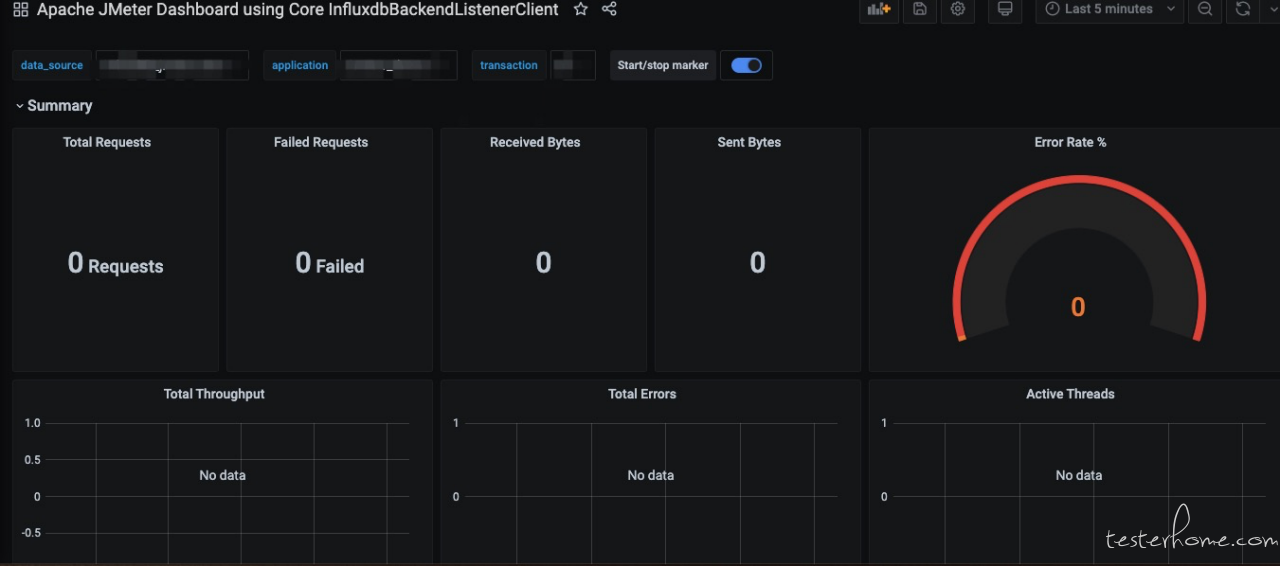The image size is (1280, 566).
Task: Toggle the Start/stop marker switch
Action: coord(746,65)
